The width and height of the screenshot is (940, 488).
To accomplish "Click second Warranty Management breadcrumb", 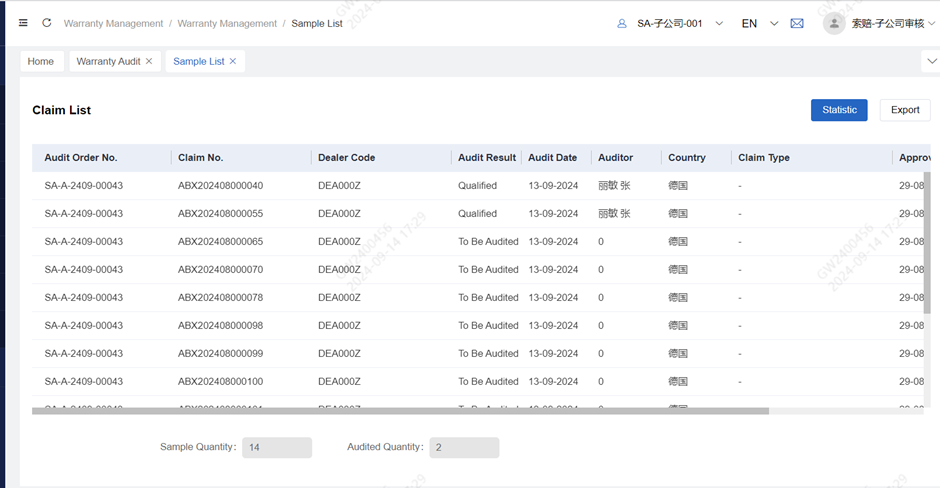I will [x=227, y=23].
